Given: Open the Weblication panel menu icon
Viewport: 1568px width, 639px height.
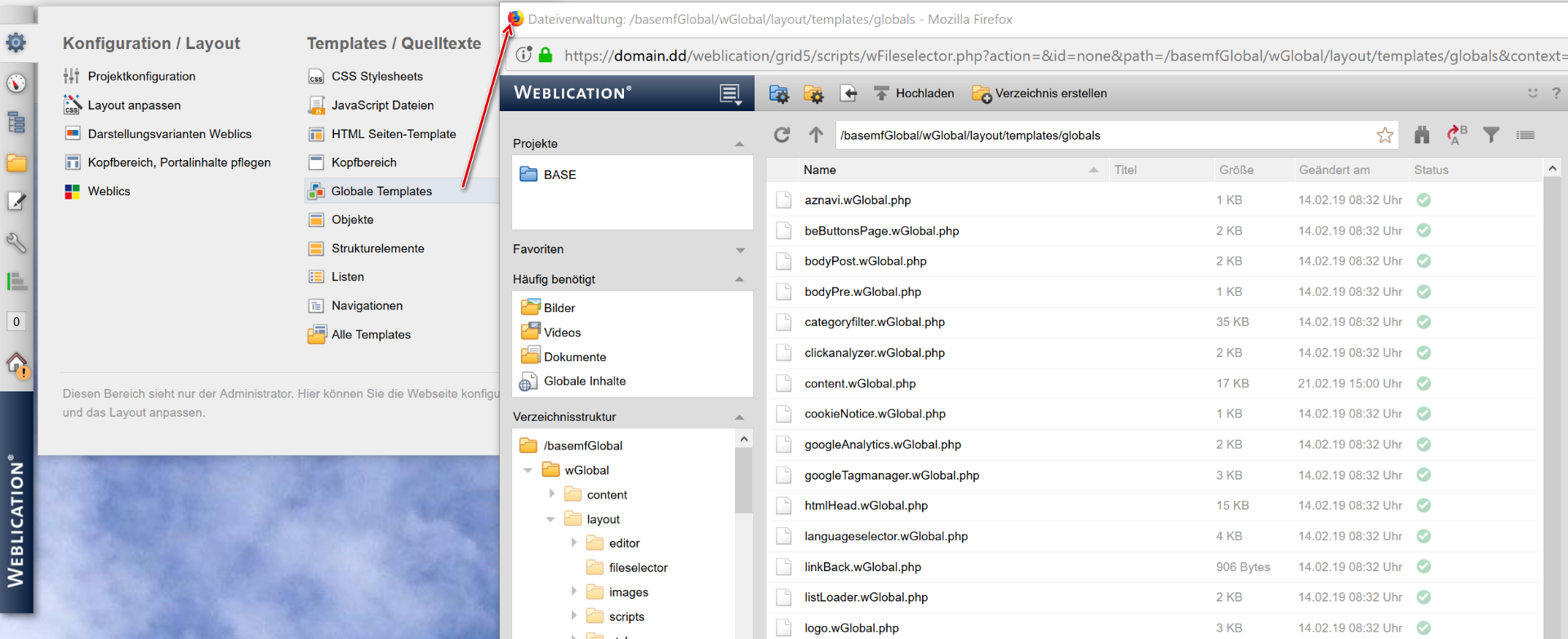Looking at the screenshot, I should (731, 94).
